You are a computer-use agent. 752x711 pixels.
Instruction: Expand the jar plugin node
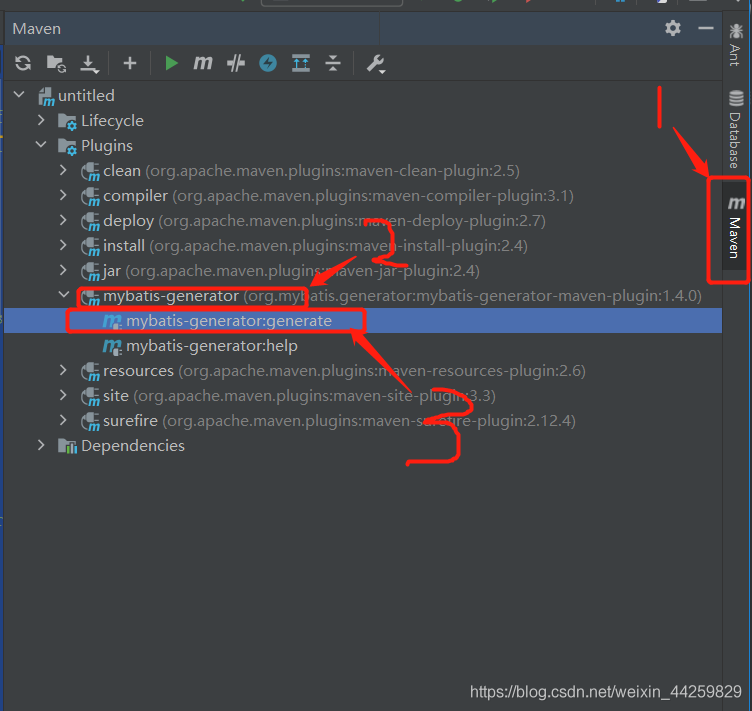coord(63,270)
